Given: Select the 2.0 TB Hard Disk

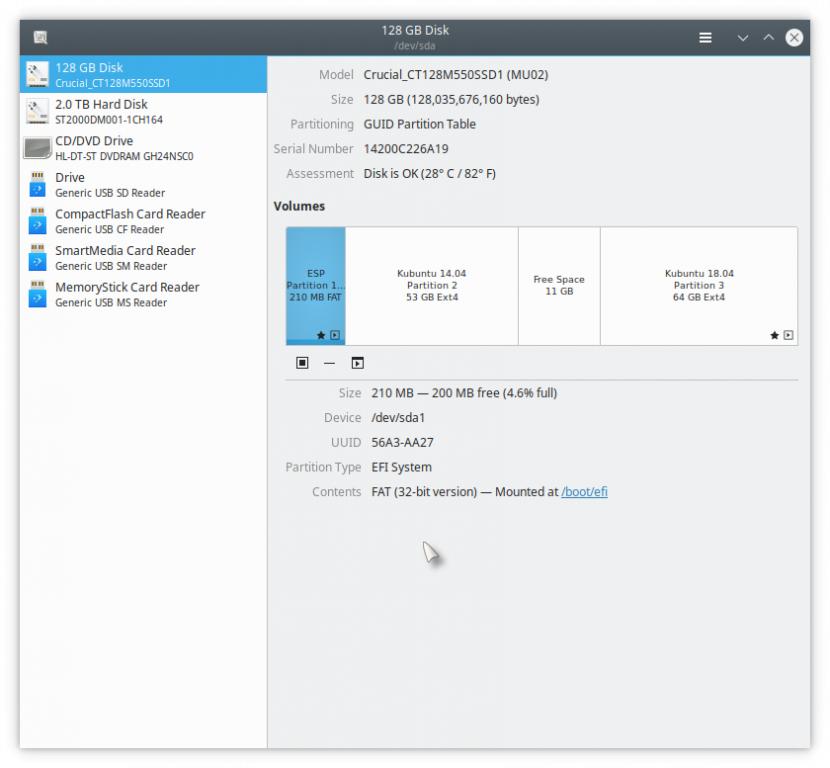Looking at the screenshot, I should [143, 111].
